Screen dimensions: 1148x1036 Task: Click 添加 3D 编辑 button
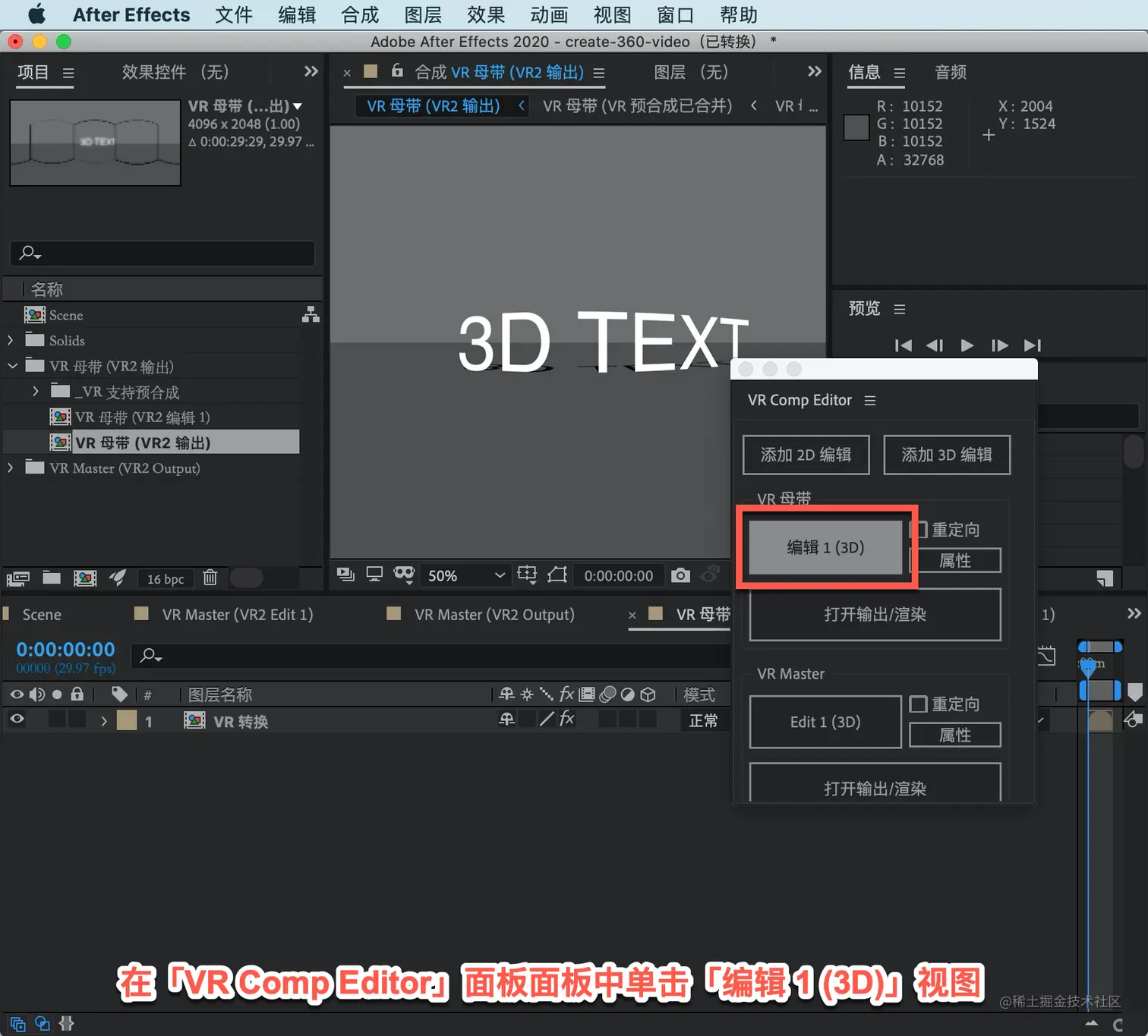point(947,455)
